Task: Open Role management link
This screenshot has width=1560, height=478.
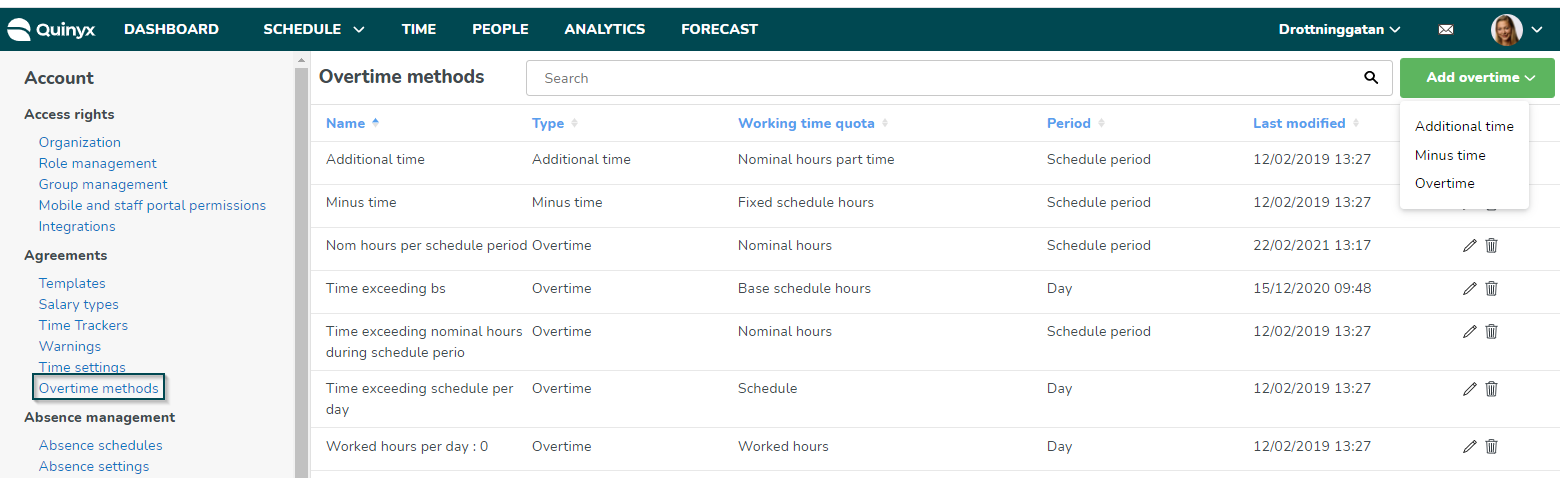Action: click(98, 163)
